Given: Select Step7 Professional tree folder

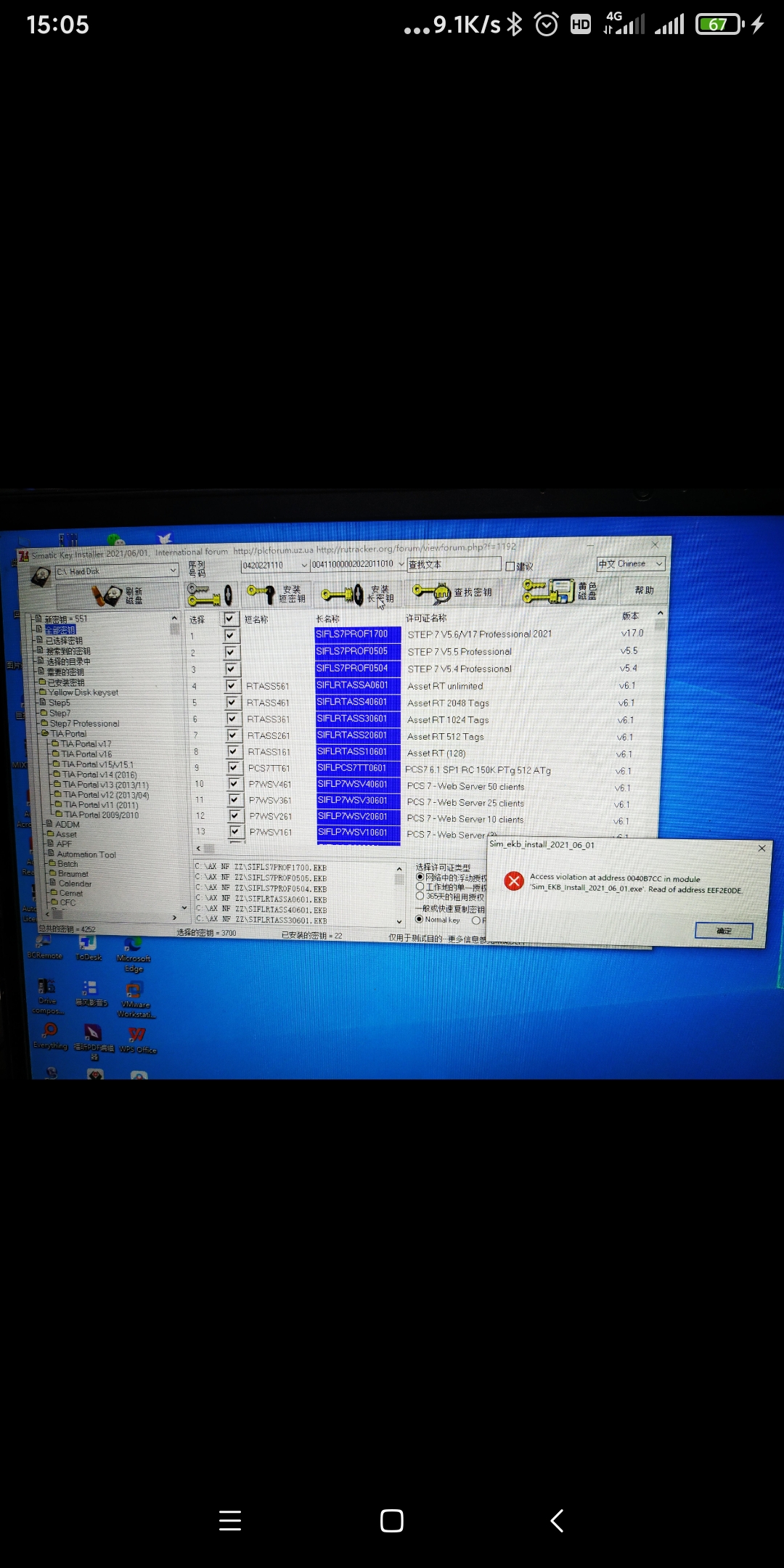Looking at the screenshot, I should 83,724.
